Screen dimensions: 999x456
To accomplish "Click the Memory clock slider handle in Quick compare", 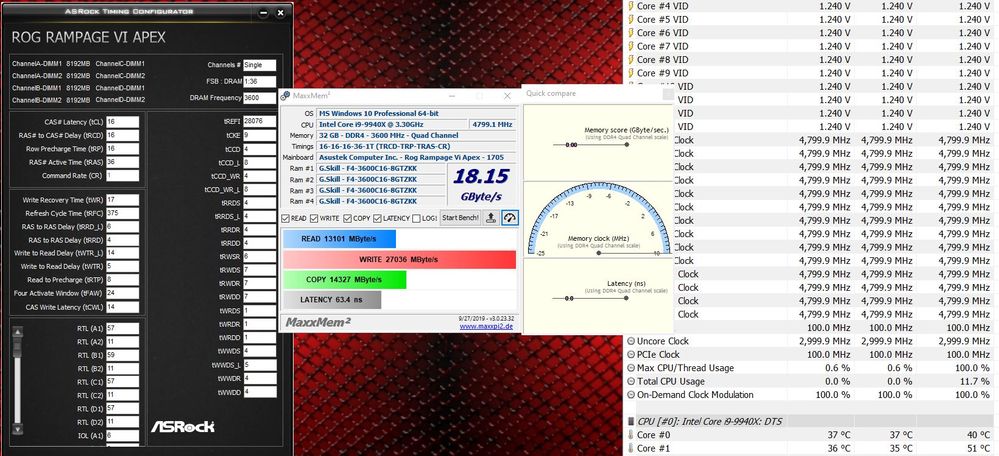I will click(598, 253).
